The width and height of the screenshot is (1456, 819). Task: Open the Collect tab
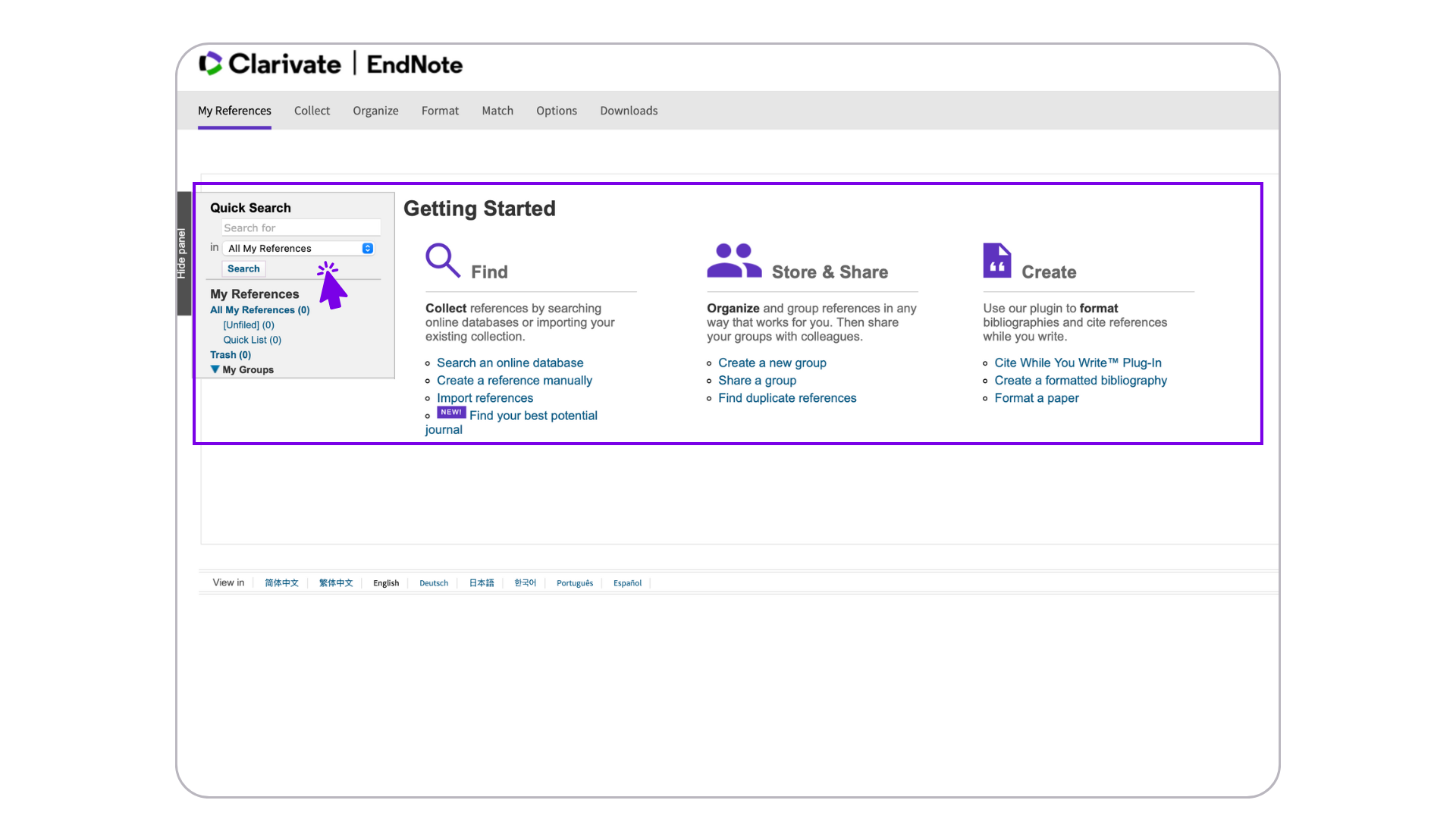(x=312, y=111)
